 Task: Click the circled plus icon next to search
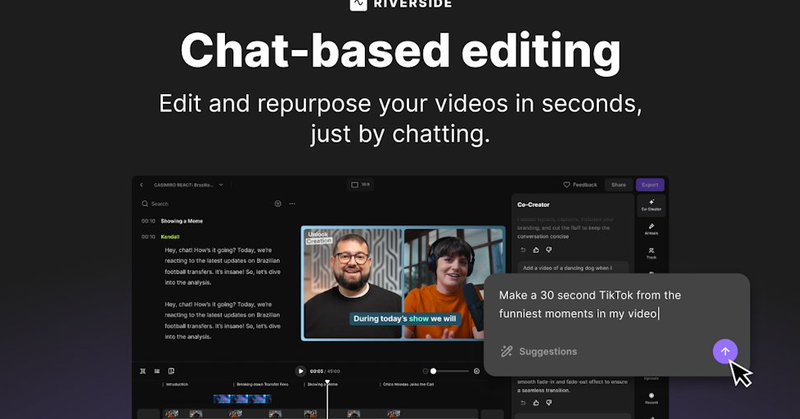(x=278, y=204)
